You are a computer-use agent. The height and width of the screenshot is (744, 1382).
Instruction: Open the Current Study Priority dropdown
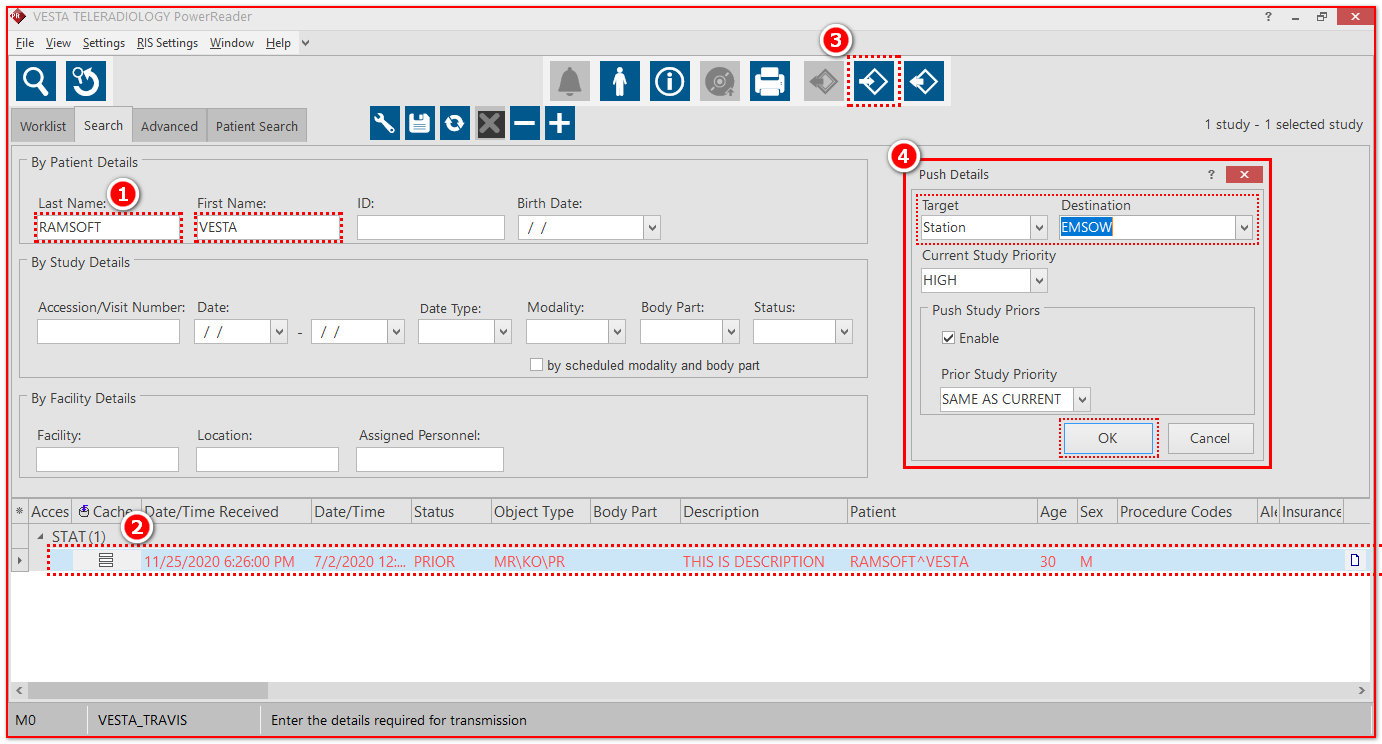coord(1039,281)
